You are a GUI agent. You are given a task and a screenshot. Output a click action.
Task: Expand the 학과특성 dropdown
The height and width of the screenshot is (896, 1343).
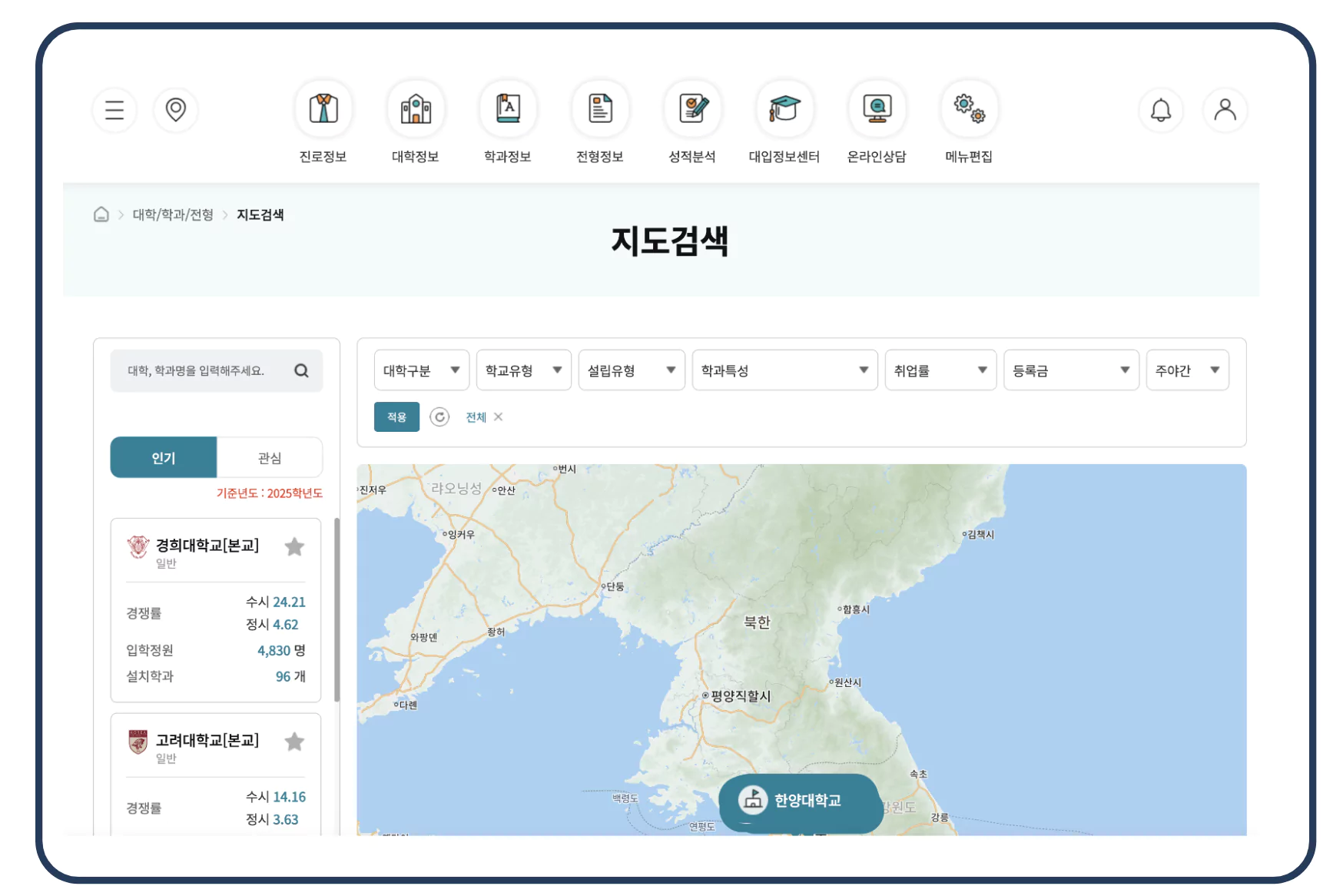click(x=785, y=370)
